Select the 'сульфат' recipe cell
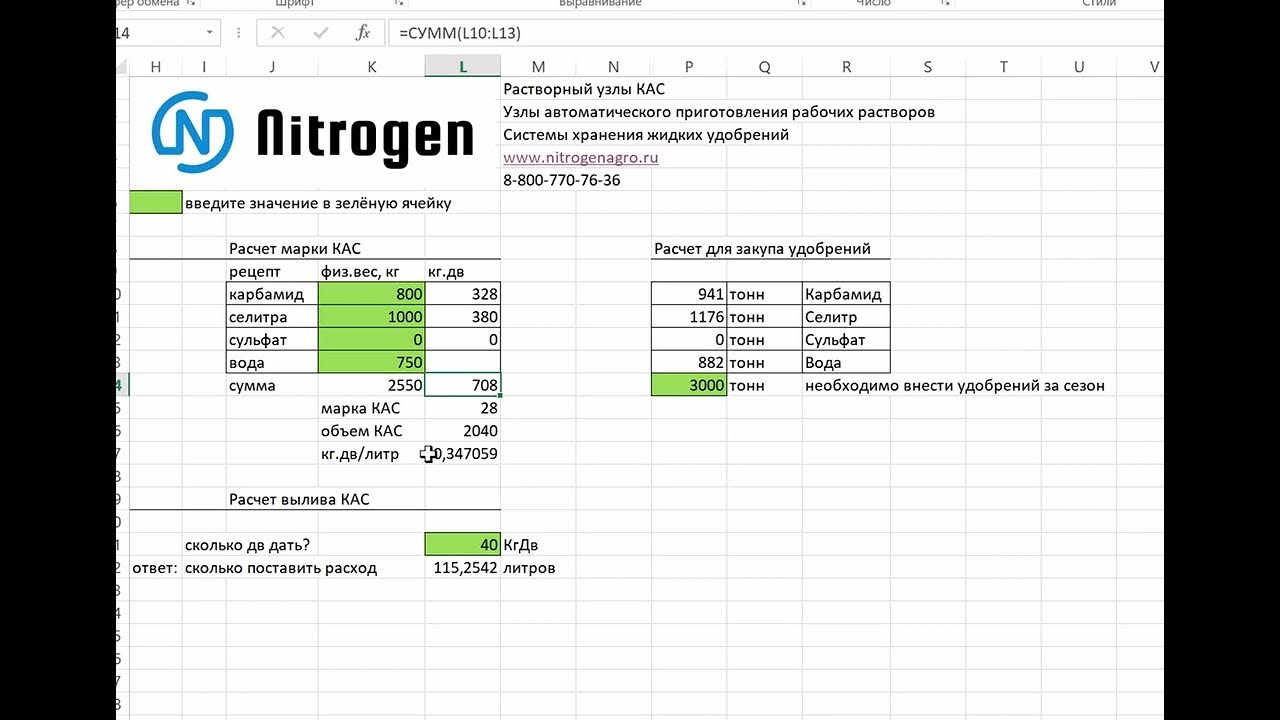This screenshot has width=1280, height=720. pos(272,340)
